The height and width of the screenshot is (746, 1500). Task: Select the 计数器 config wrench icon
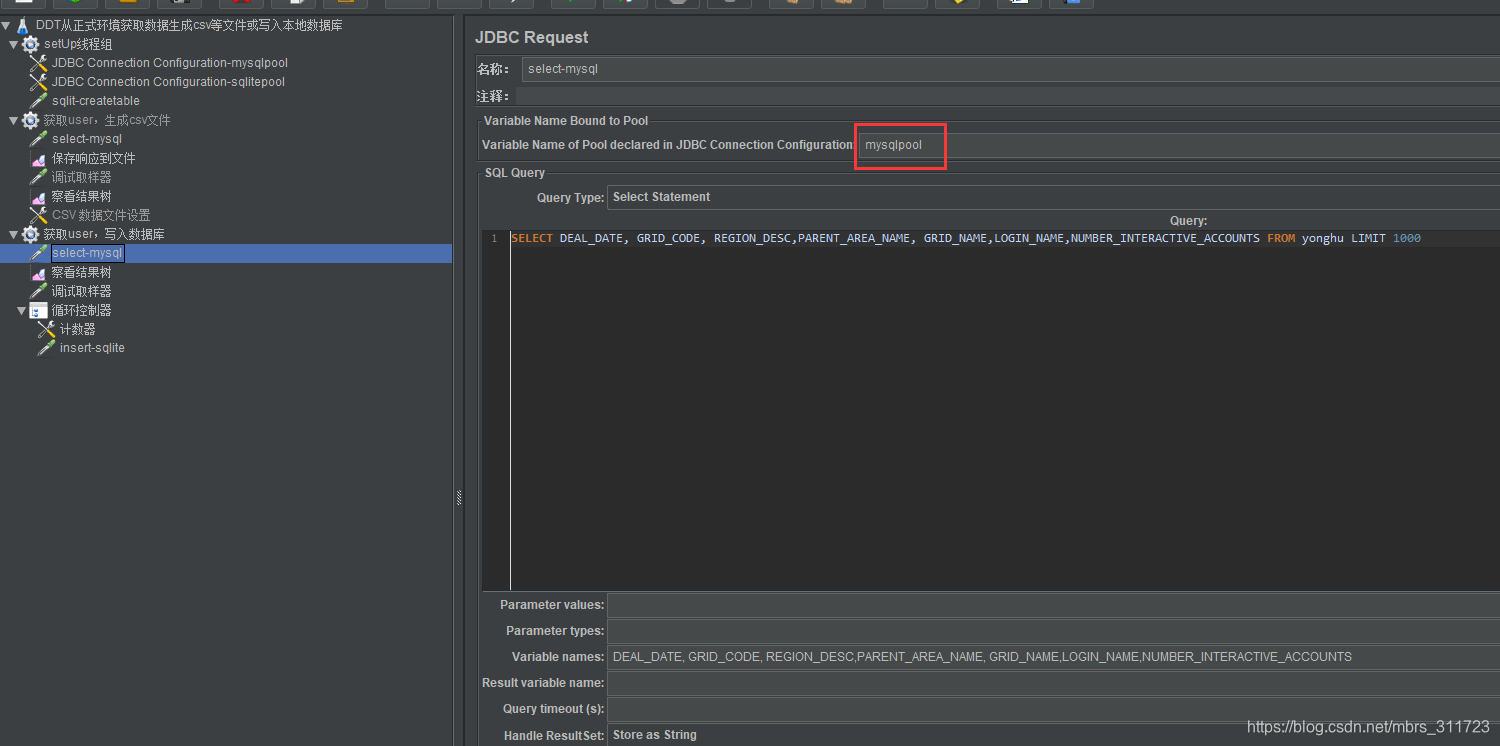click(46, 329)
